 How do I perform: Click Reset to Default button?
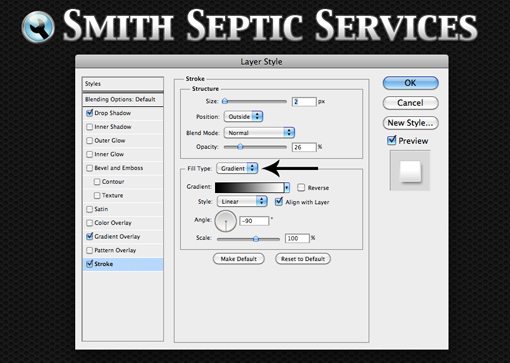(x=303, y=259)
